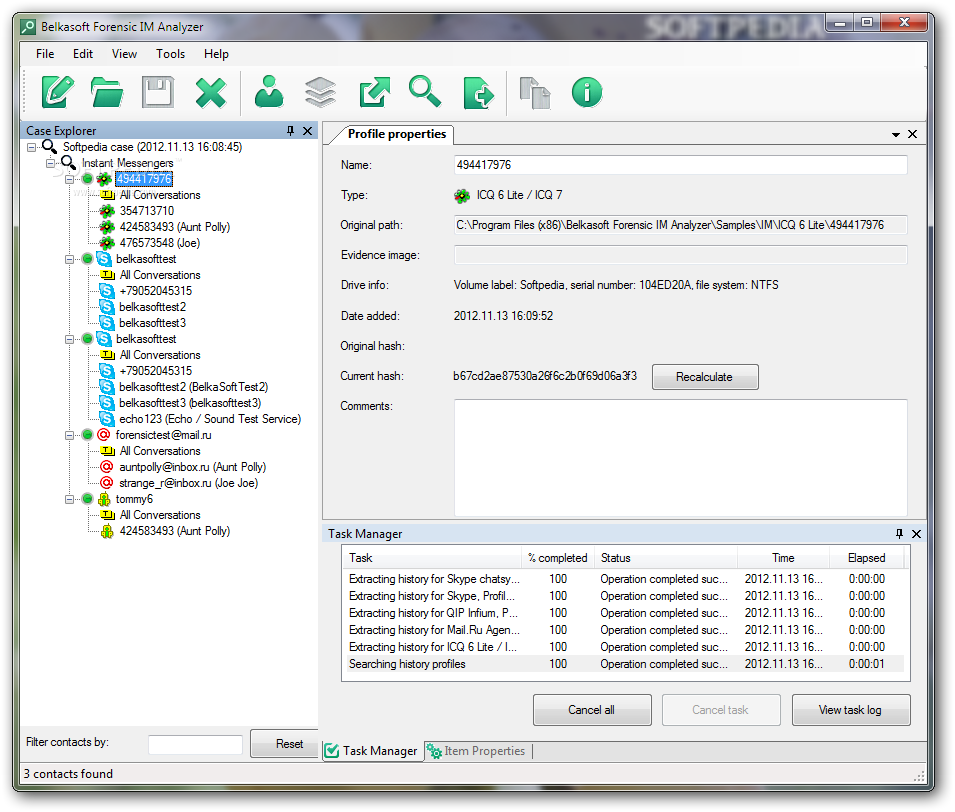Collapse the 494417976 ICQ profile node
The width and height of the screenshot is (955, 812).
tap(69, 179)
